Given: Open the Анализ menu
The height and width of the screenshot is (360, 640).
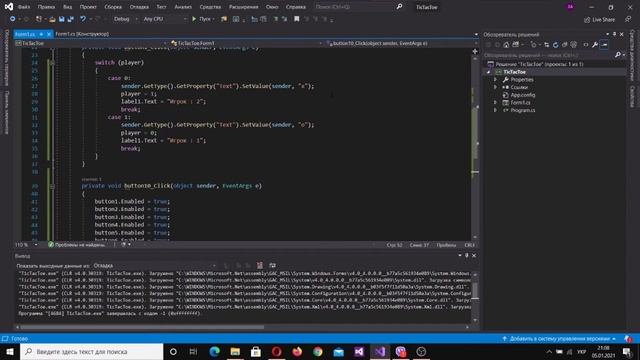Looking at the screenshot, I should coord(183,7).
